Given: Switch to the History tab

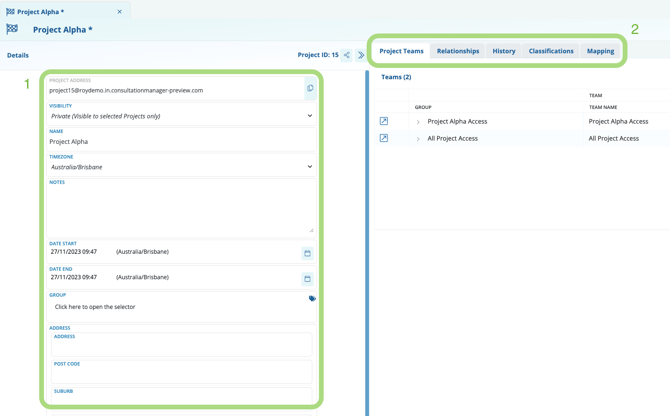Looking at the screenshot, I should click(x=504, y=51).
